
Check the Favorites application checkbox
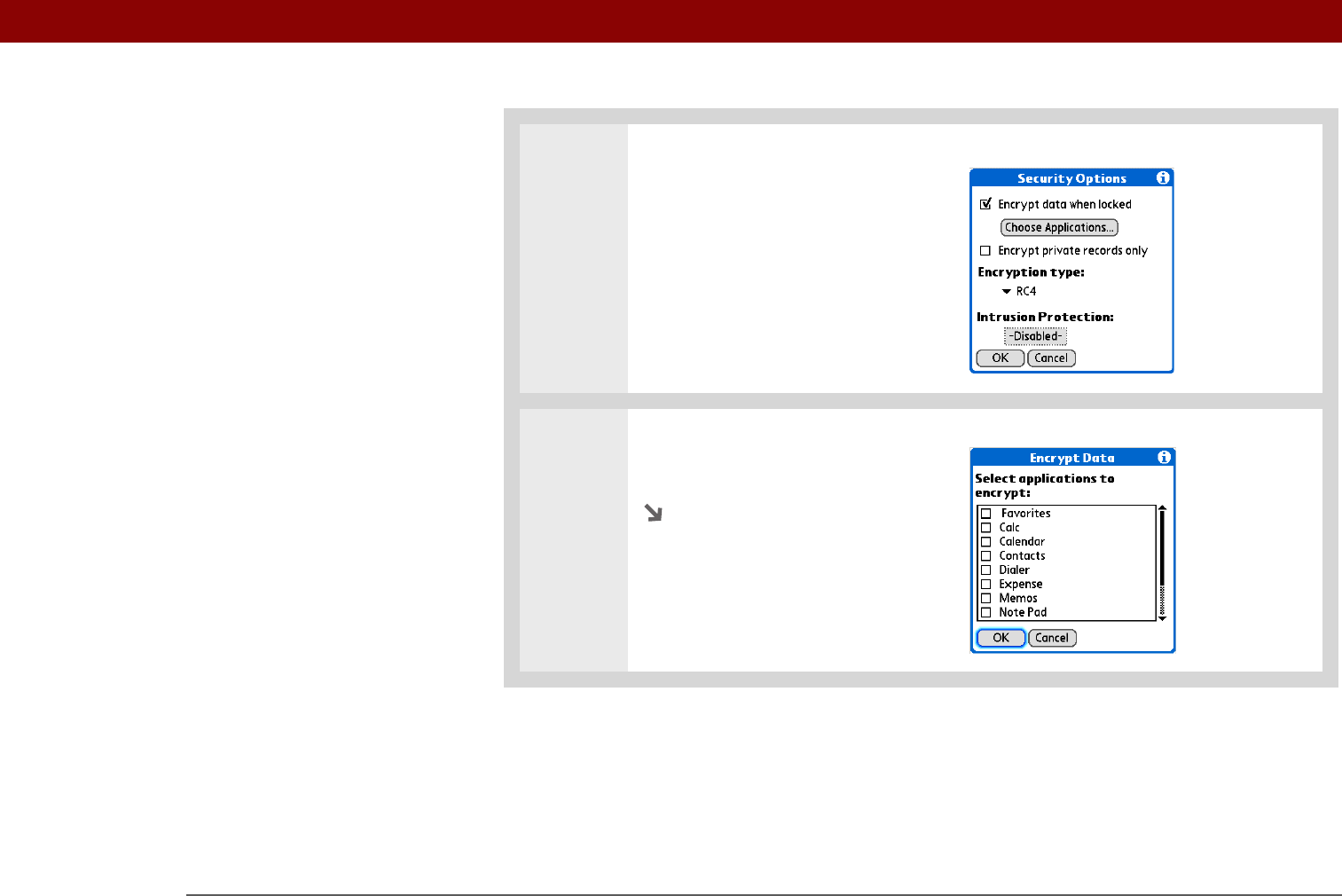pos(985,514)
